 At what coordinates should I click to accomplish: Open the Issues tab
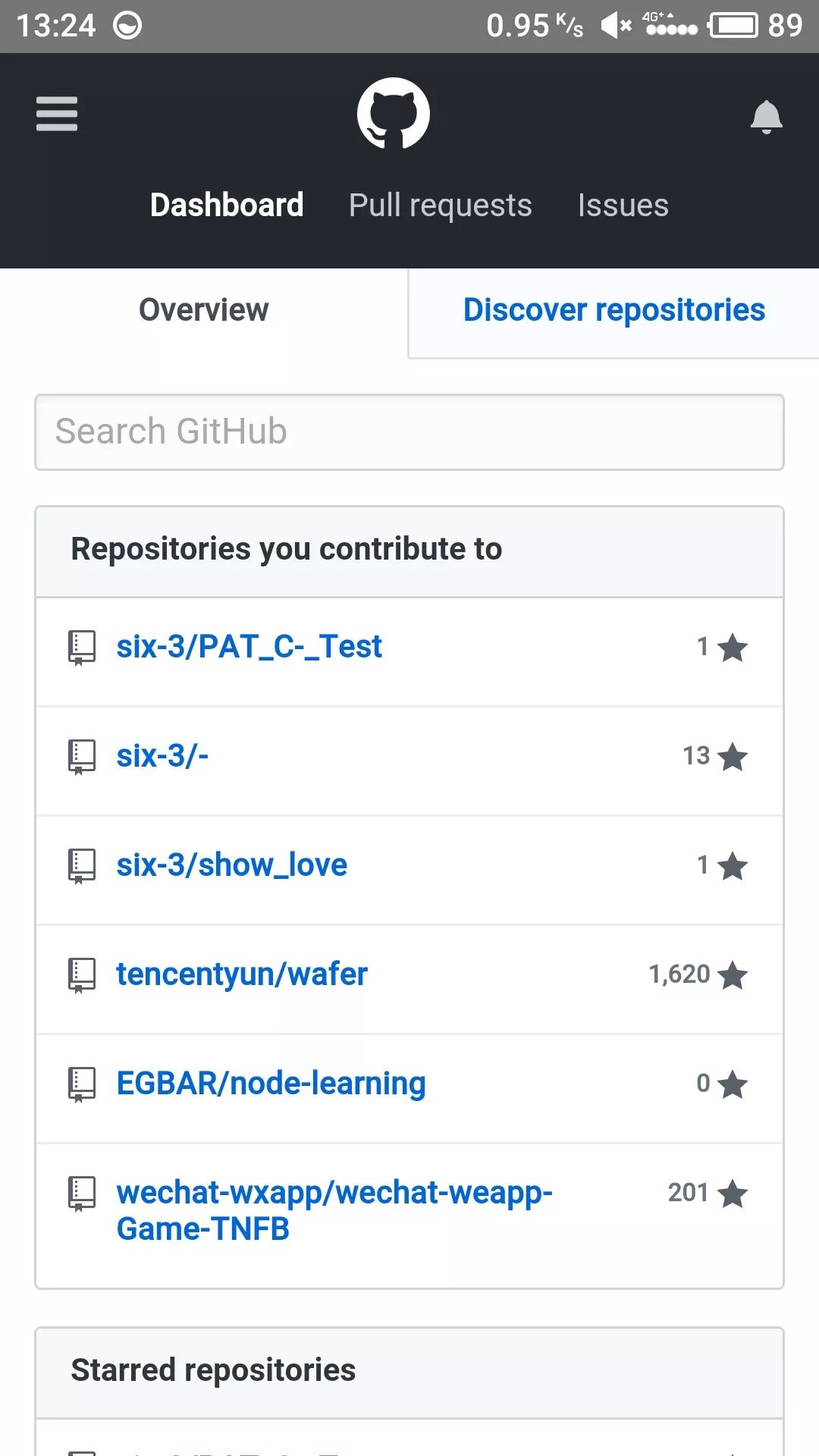tap(623, 206)
